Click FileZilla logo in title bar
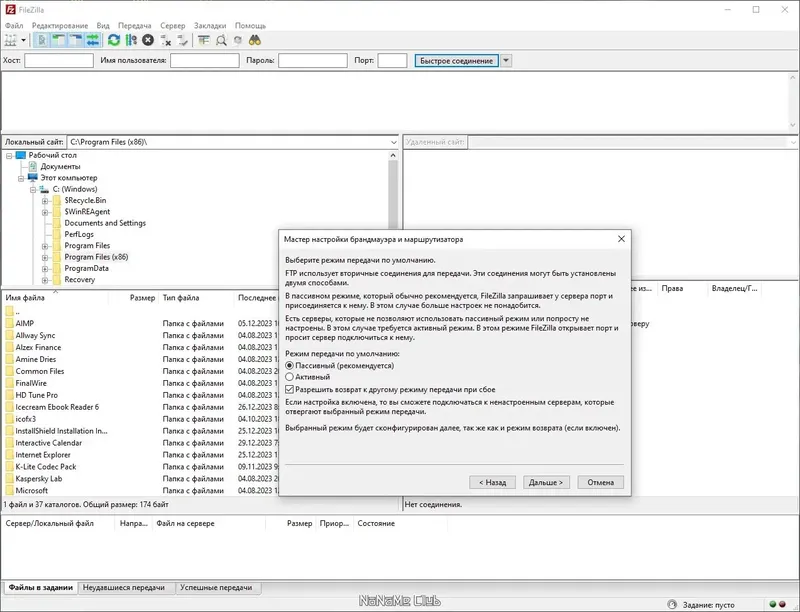The width and height of the screenshot is (800, 612). tap(10, 10)
